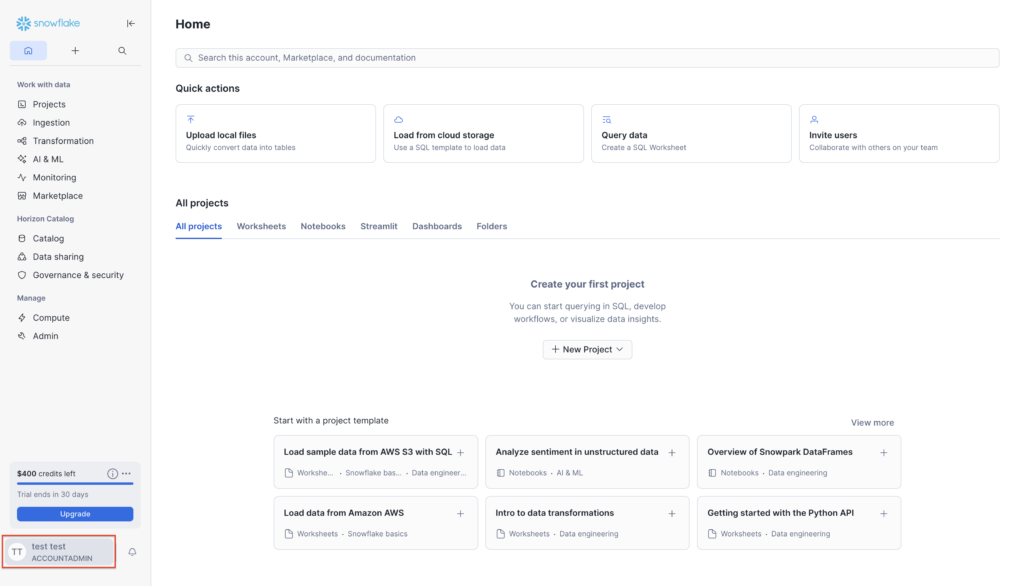The image size is (1024, 586).
Task: Open the notifications bell icon
Action: 132,552
